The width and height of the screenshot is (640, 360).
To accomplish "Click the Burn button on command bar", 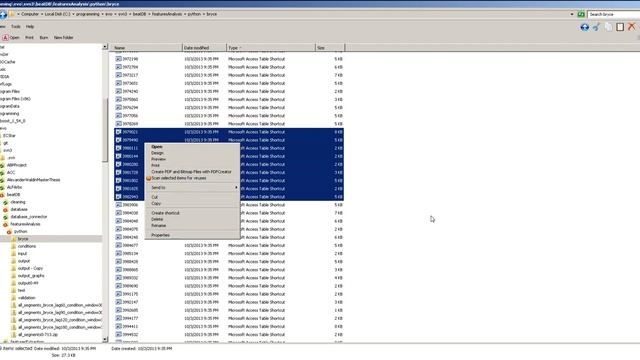I will (44, 38).
